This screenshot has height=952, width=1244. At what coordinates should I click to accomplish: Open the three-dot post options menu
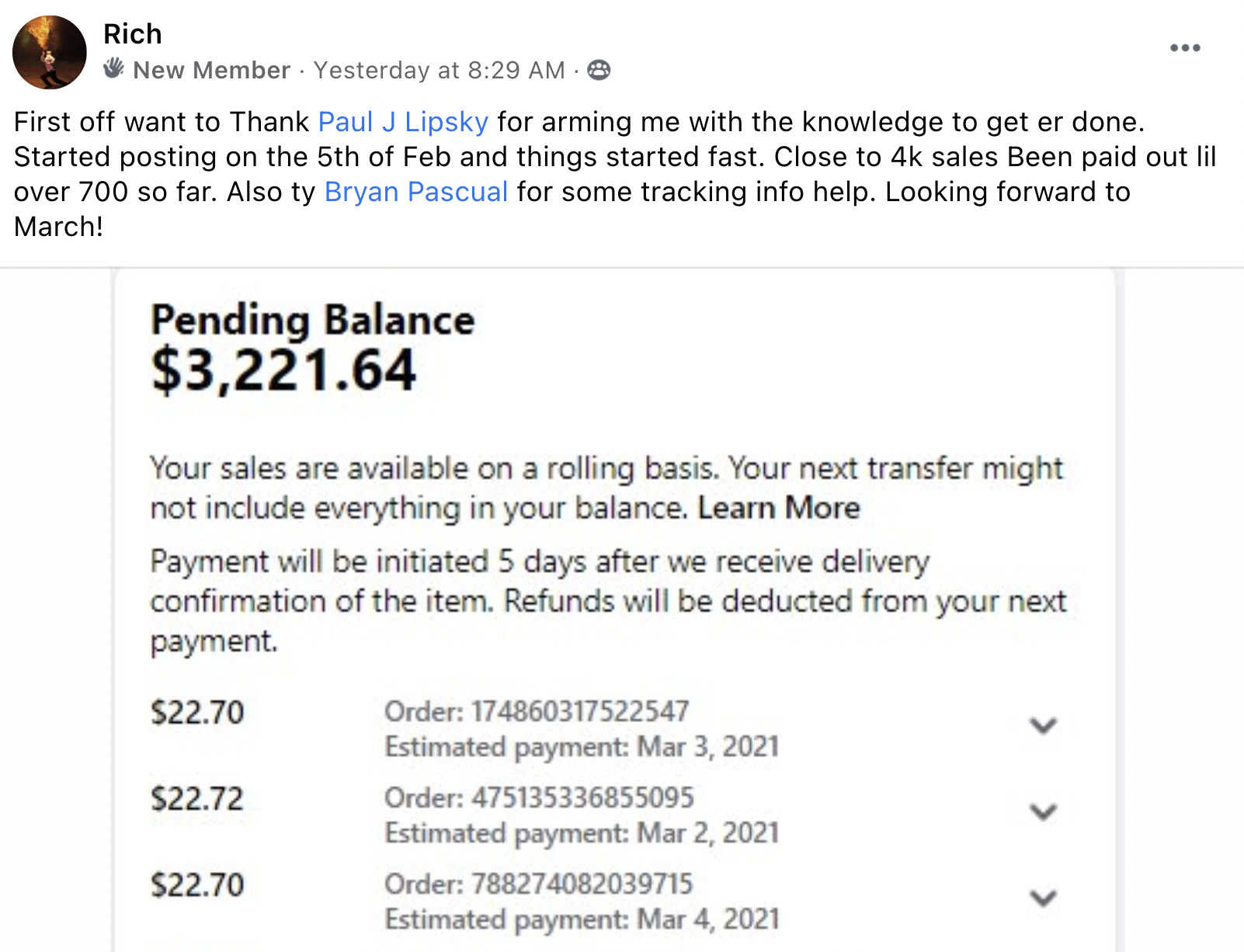coord(1185,48)
